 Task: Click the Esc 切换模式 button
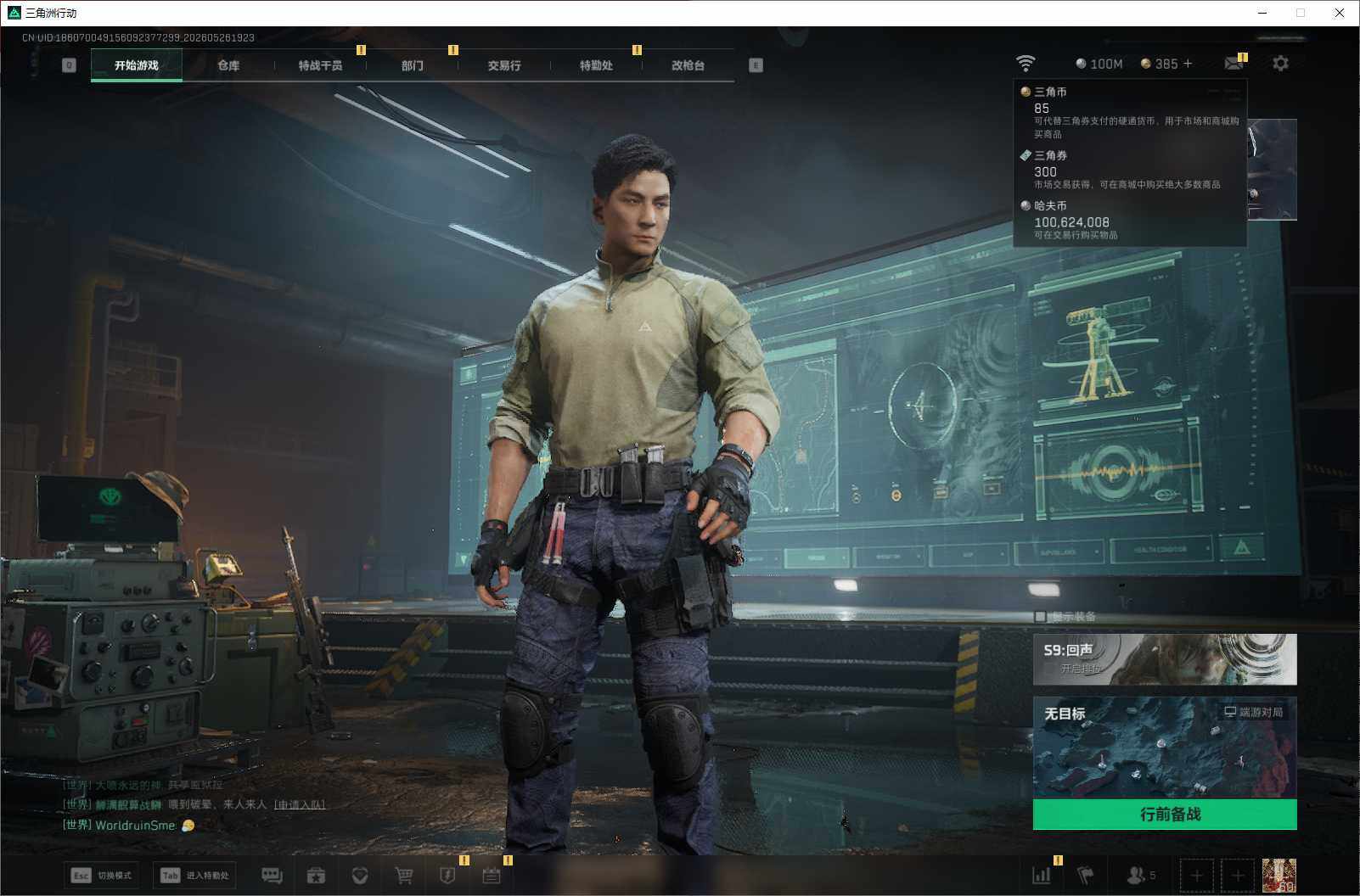[x=102, y=876]
